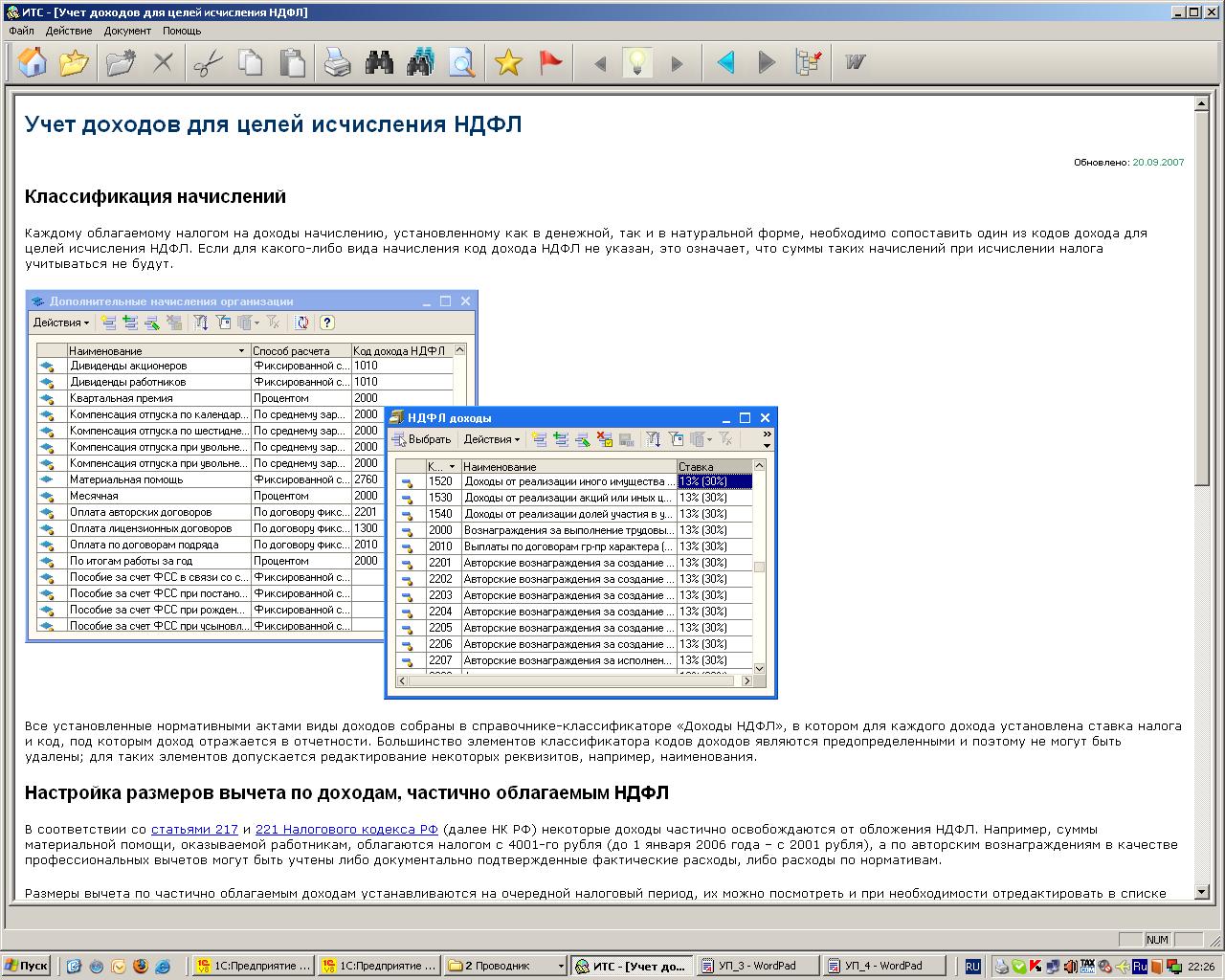Viewport: 1225px width, 980px height.
Task: Click the gray folder with gear icon
Action: [121, 63]
